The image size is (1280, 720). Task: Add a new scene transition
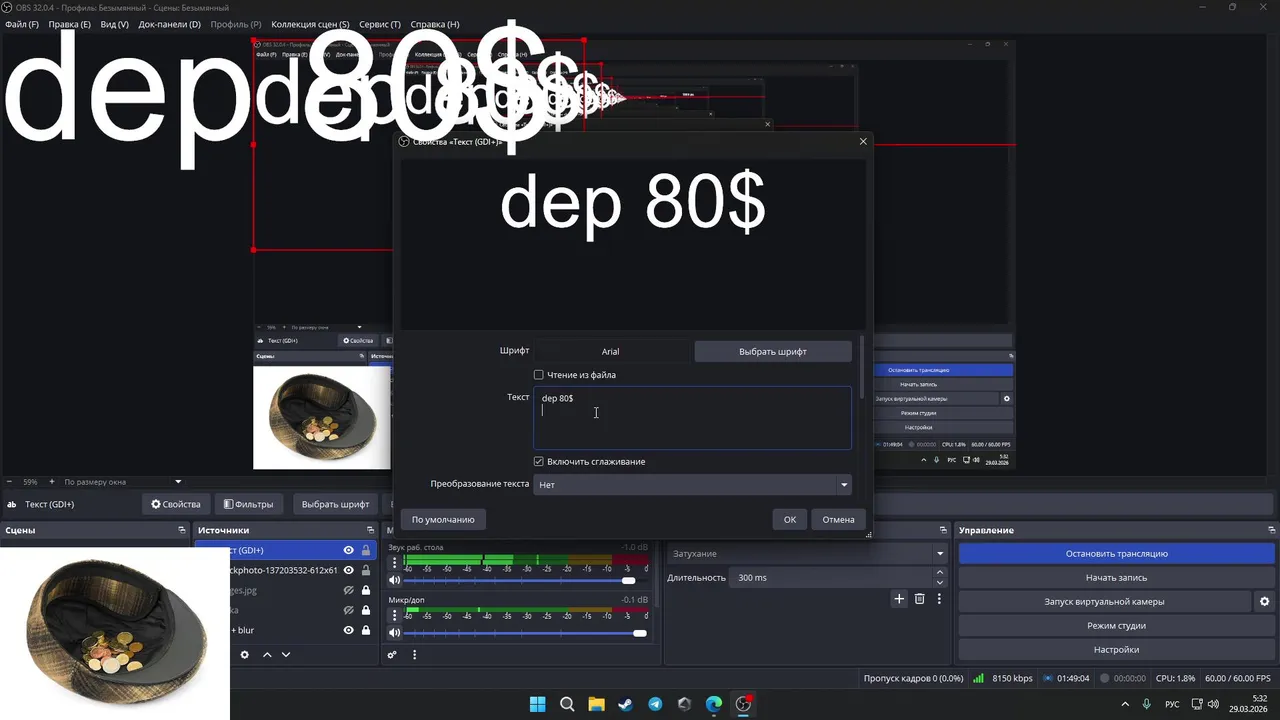click(x=899, y=599)
